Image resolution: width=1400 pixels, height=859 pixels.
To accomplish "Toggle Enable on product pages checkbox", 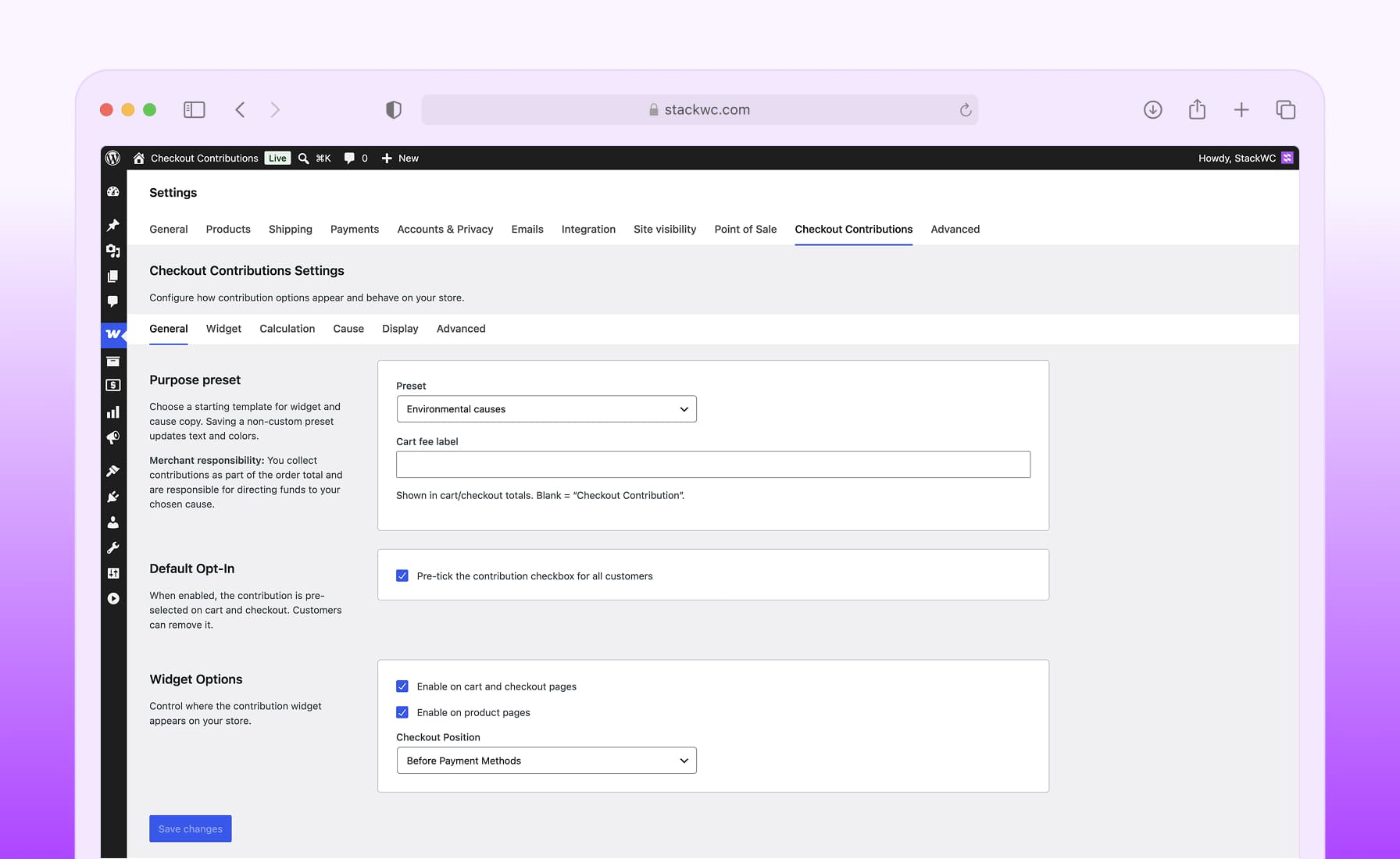I will (402, 712).
